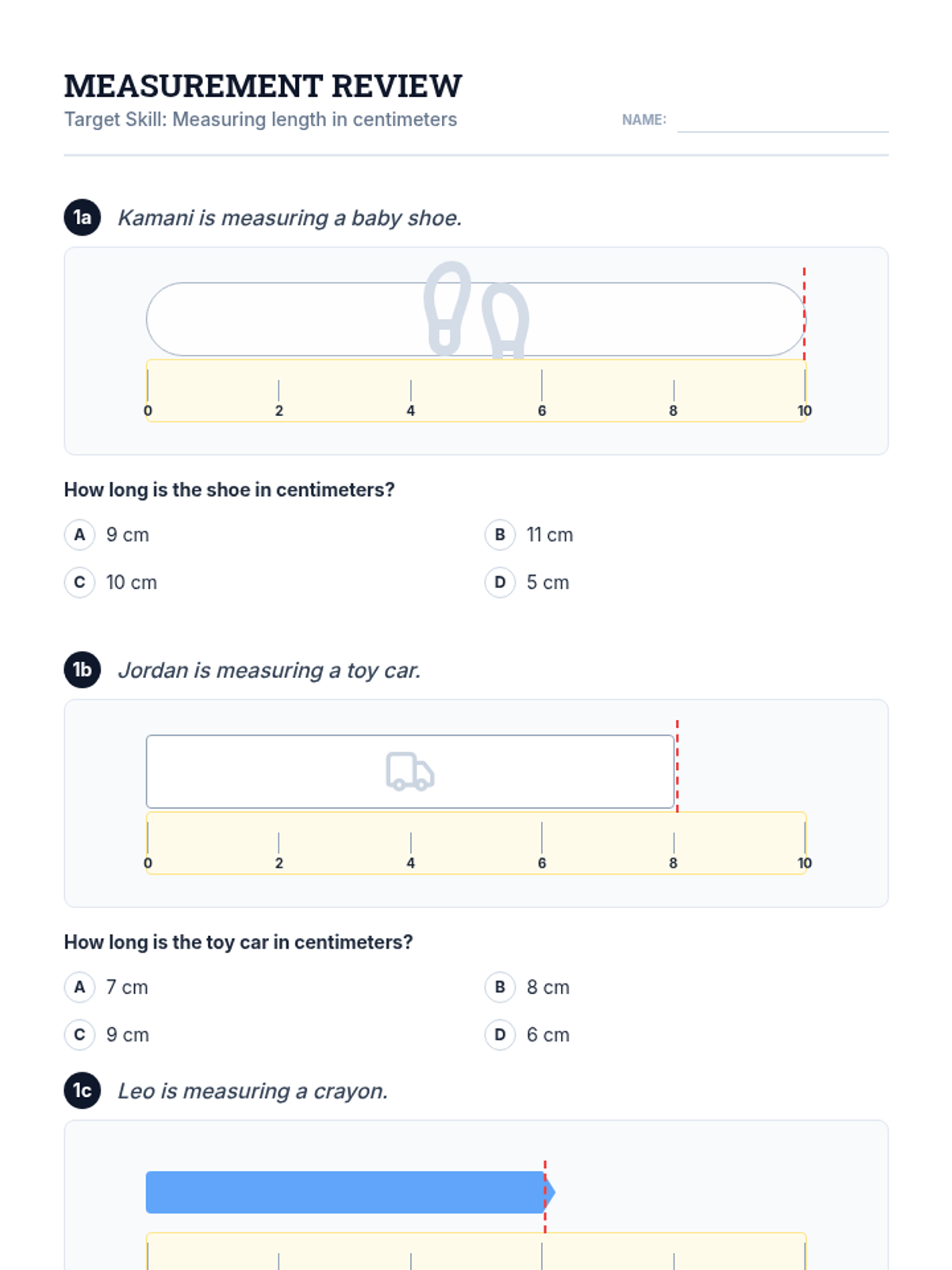Click the Measurement Review heading
The image size is (952, 1270).
pyautogui.click(x=263, y=86)
